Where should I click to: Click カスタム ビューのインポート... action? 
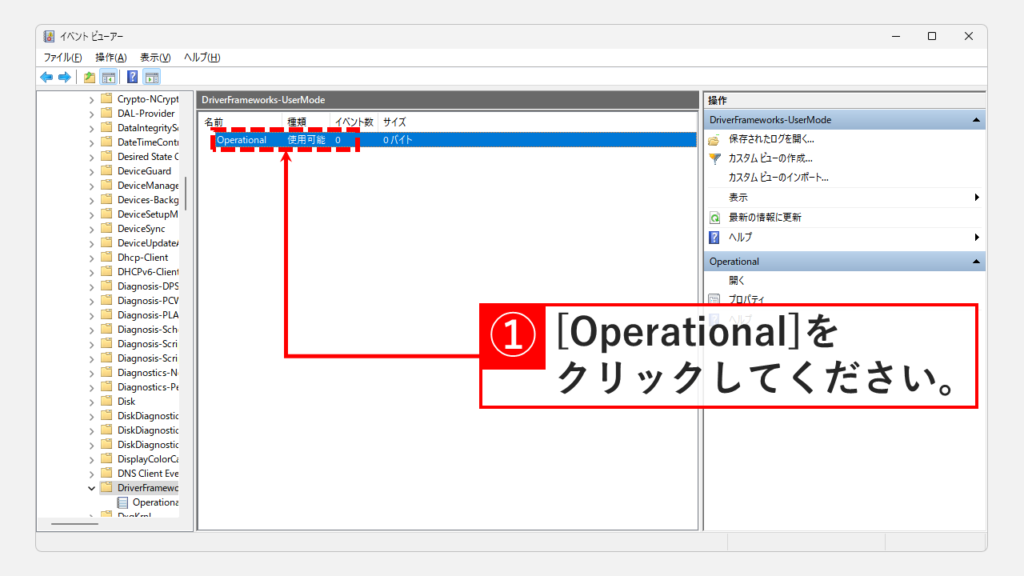tap(778, 177)
